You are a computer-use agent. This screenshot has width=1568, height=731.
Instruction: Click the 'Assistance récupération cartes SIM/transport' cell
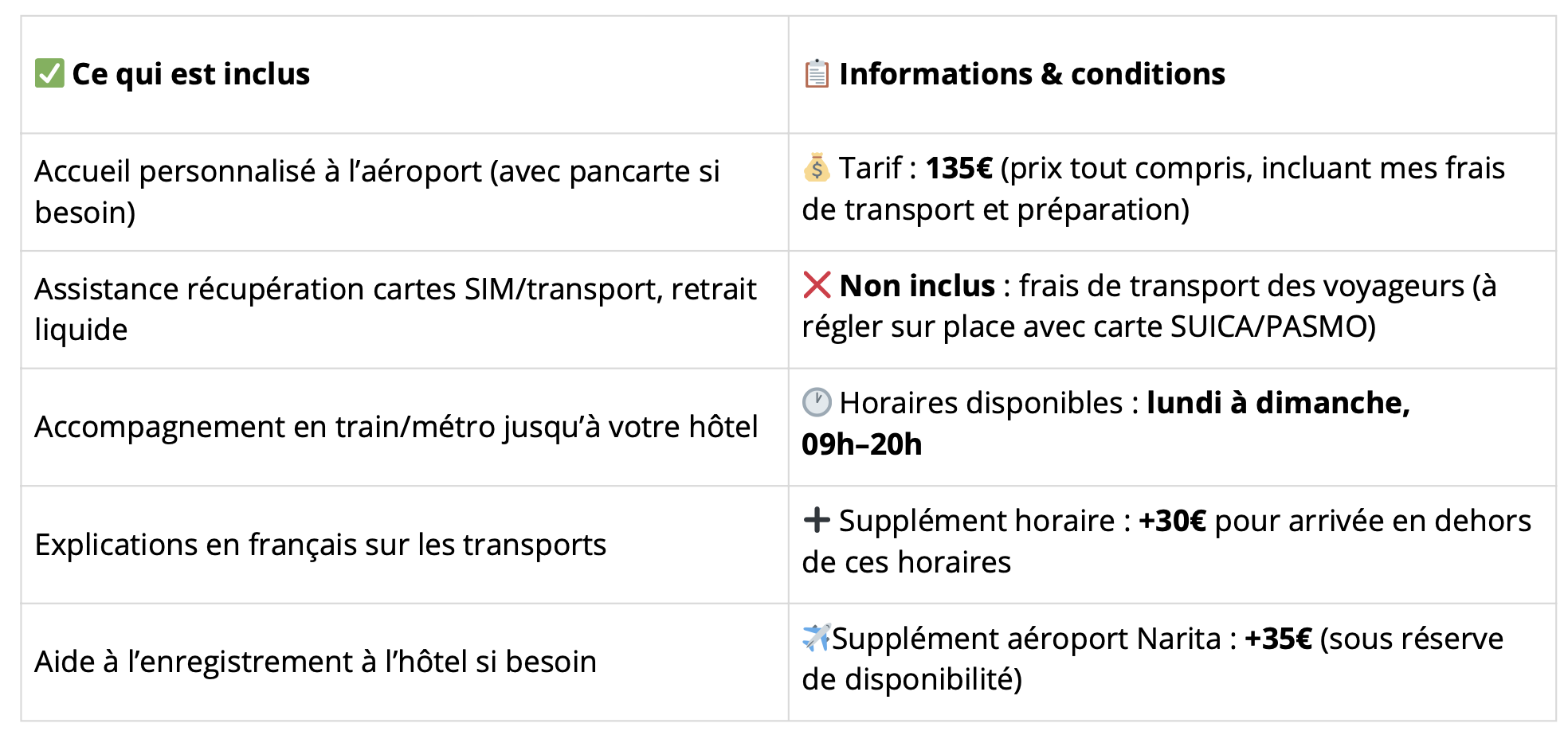(405, 309)
